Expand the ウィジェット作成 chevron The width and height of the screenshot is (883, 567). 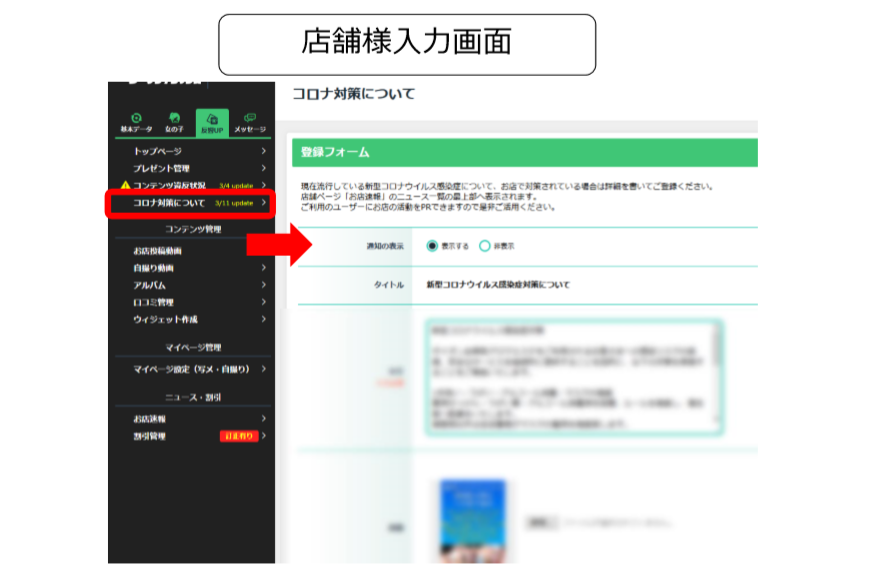(264, 319)
